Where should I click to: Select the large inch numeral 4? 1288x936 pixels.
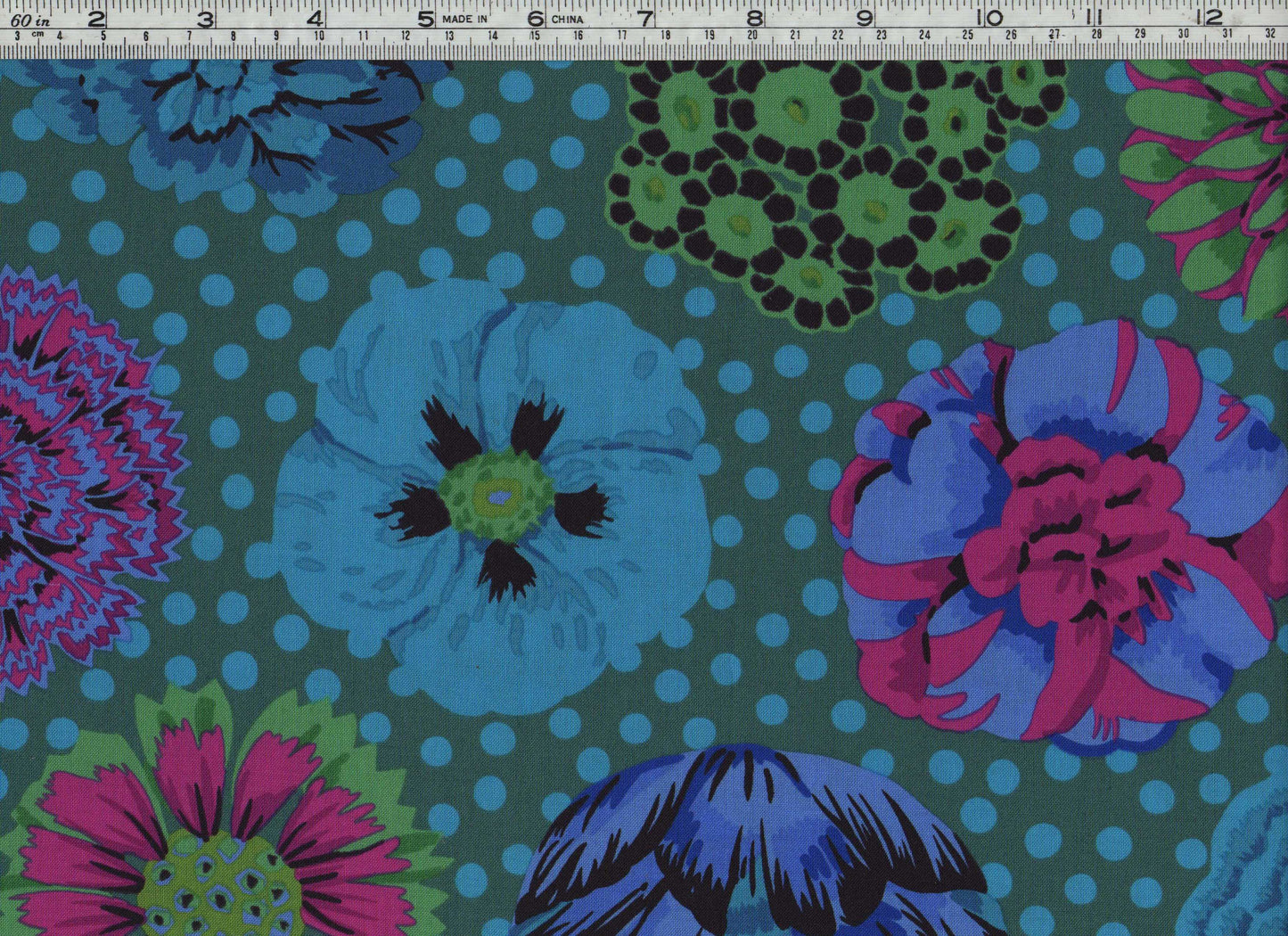pos(315,18)
